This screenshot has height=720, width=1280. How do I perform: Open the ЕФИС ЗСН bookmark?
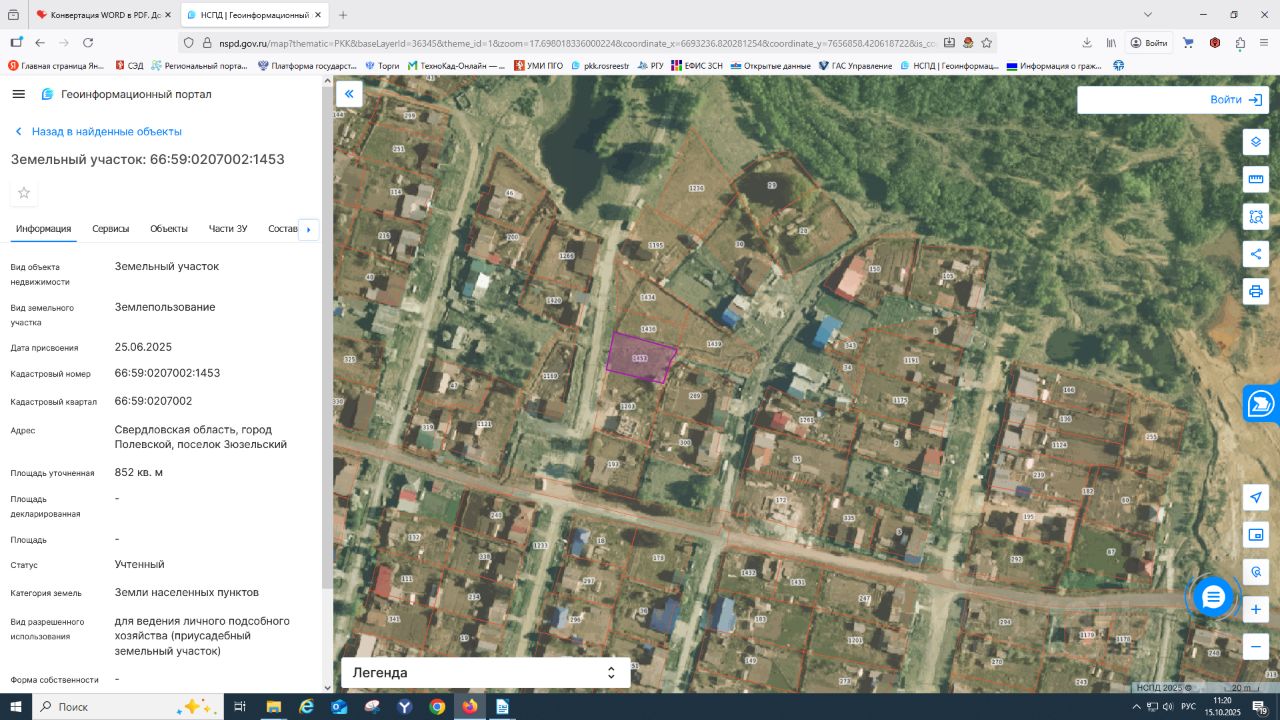tap(697, 66)
